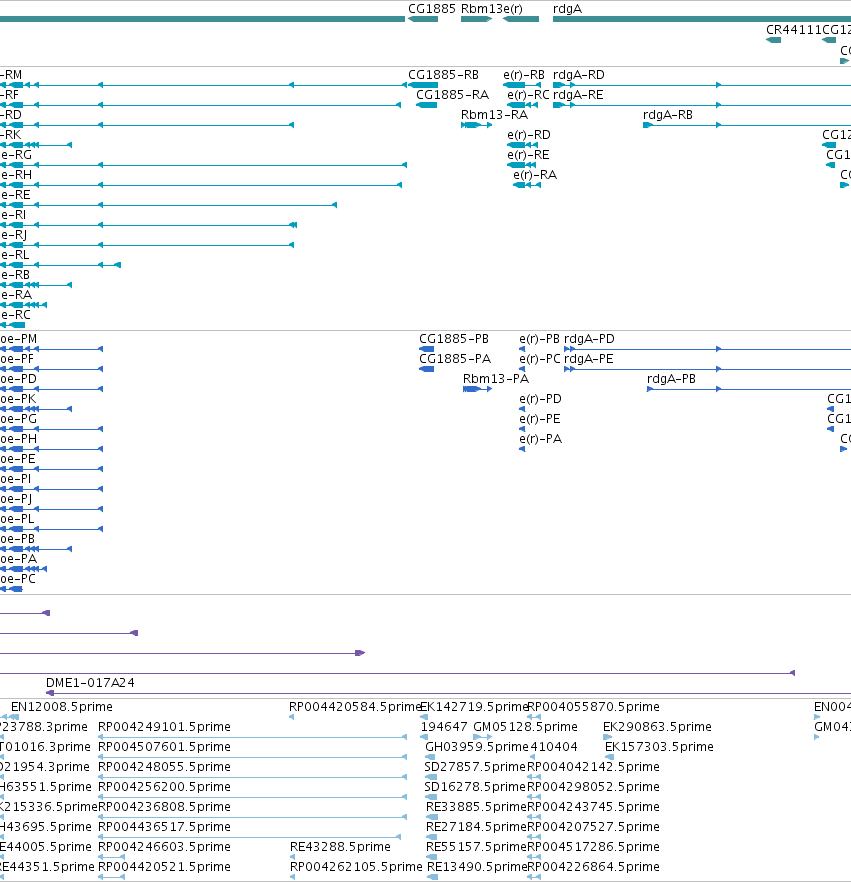851x882 pixels.
Task: Click the rdgA-PD protein label
Action: pos(589,339)
